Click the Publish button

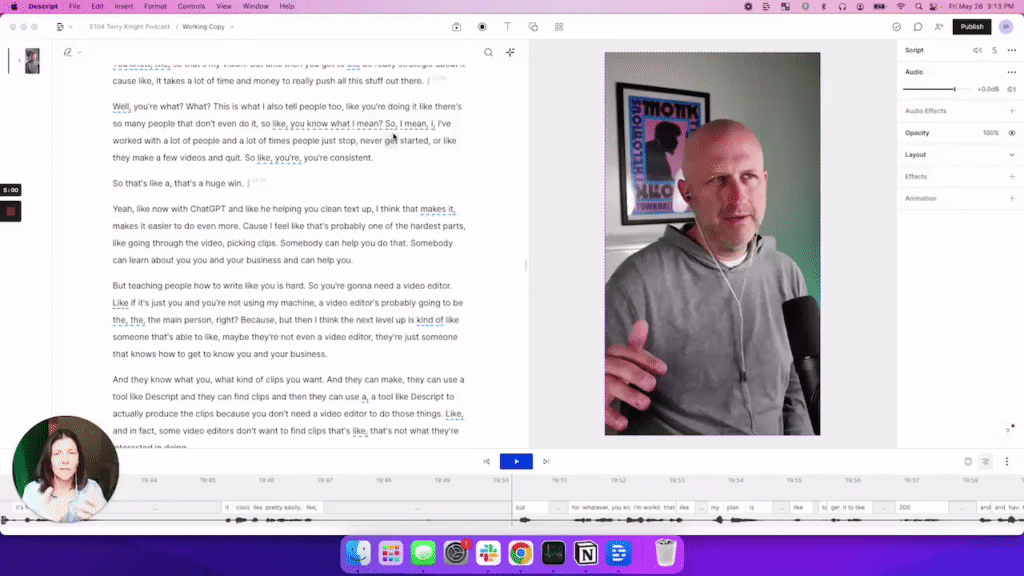[971, 27]
